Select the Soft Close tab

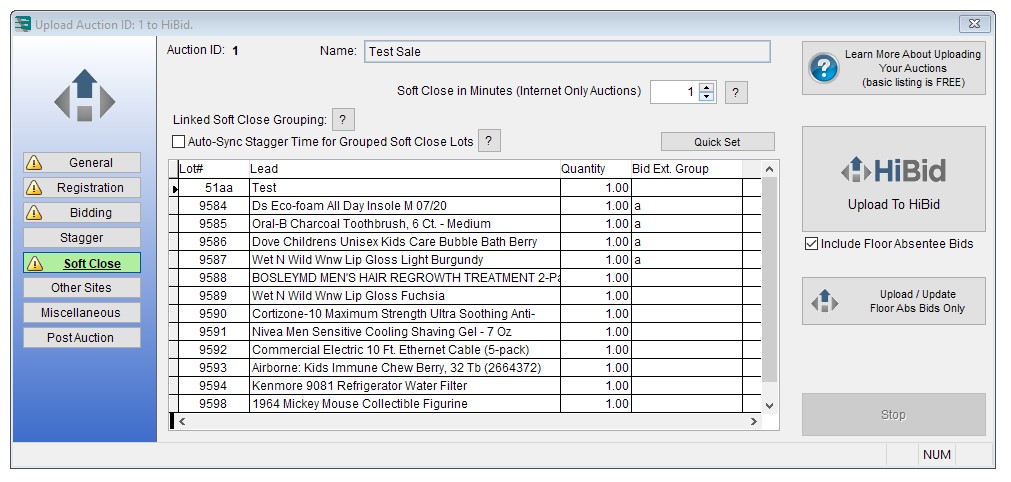[x=81, y=263]
